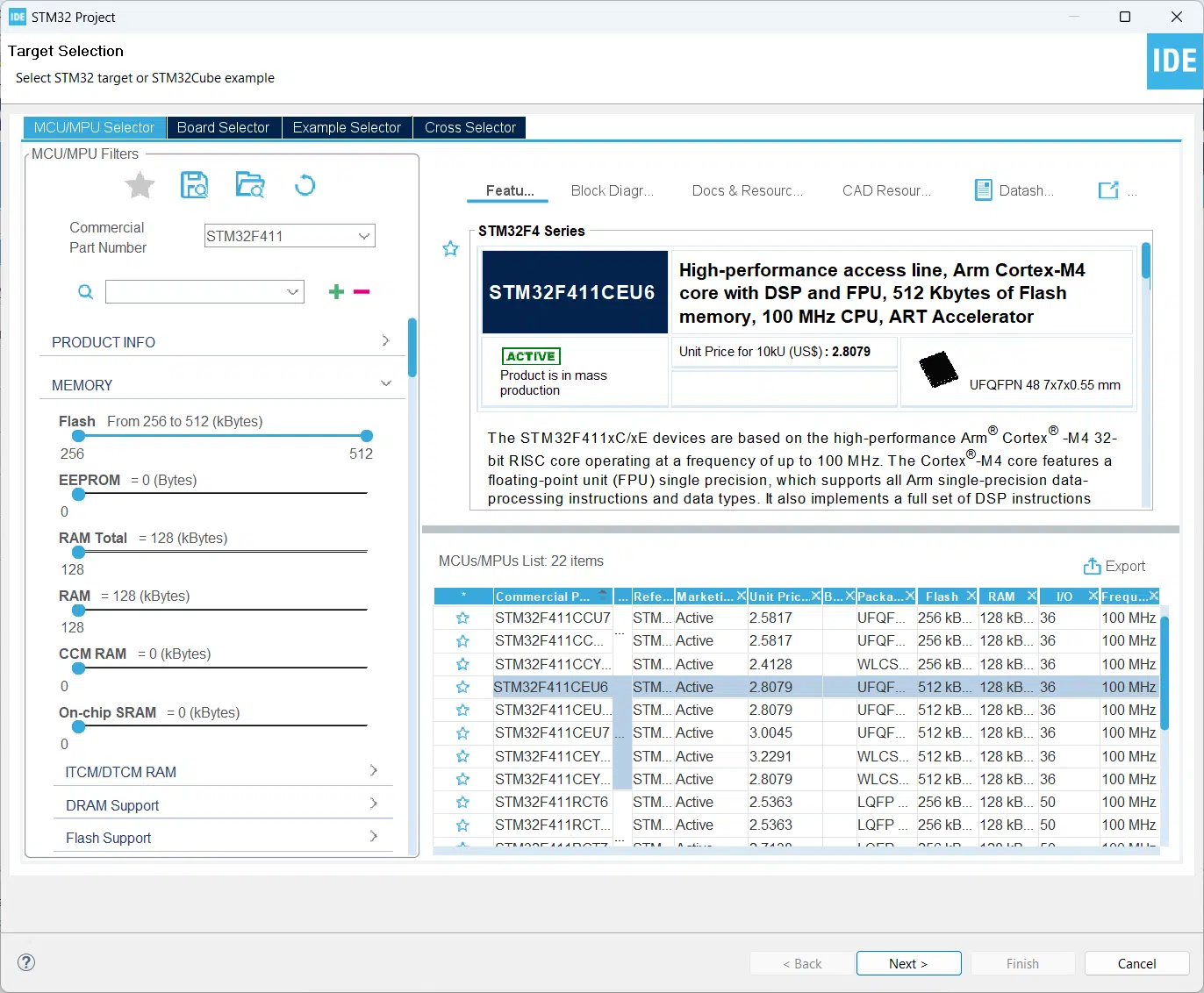
Task: Click the favorites star filter icon
Action: coord(140,185)
